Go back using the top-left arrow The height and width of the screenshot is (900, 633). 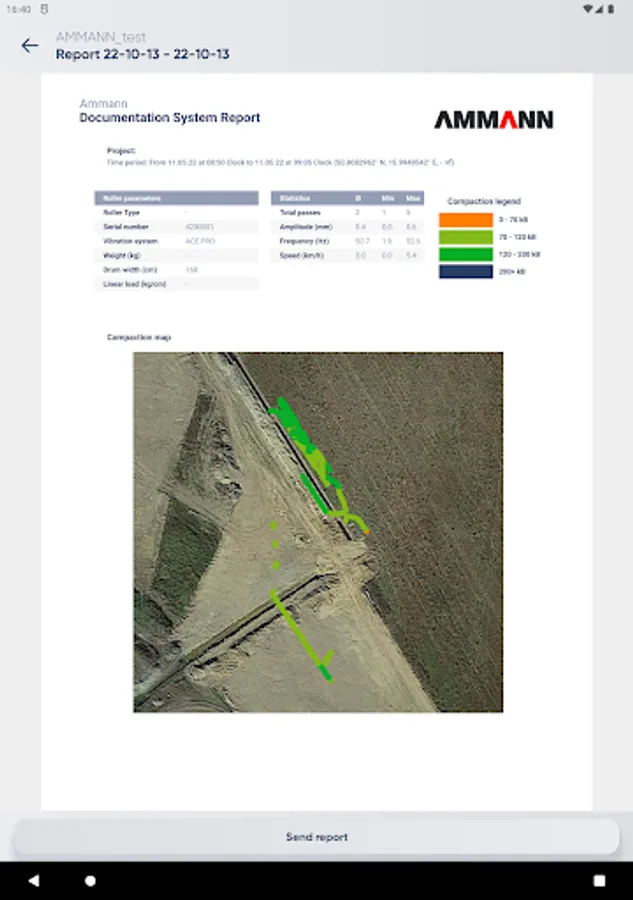30,45
